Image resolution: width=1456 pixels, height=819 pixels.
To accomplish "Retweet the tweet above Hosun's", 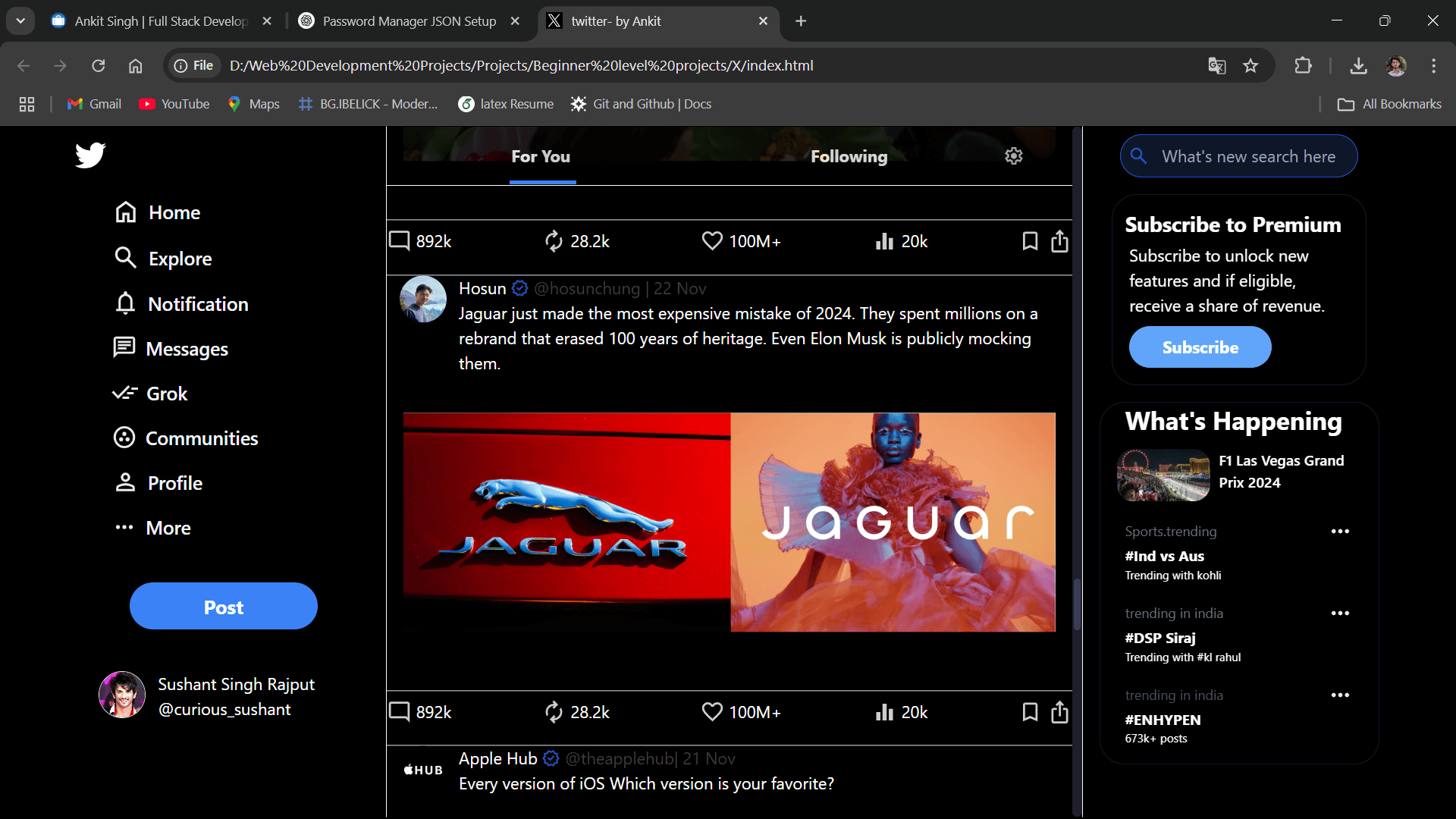I will pos(554,241).
